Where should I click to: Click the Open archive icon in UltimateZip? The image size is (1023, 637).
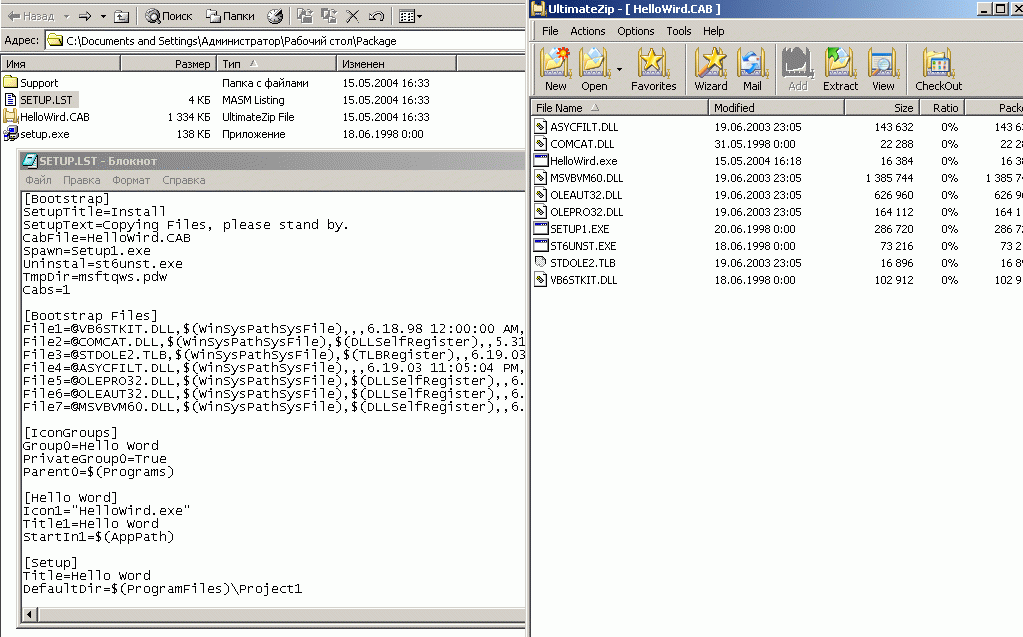[594, 69]
